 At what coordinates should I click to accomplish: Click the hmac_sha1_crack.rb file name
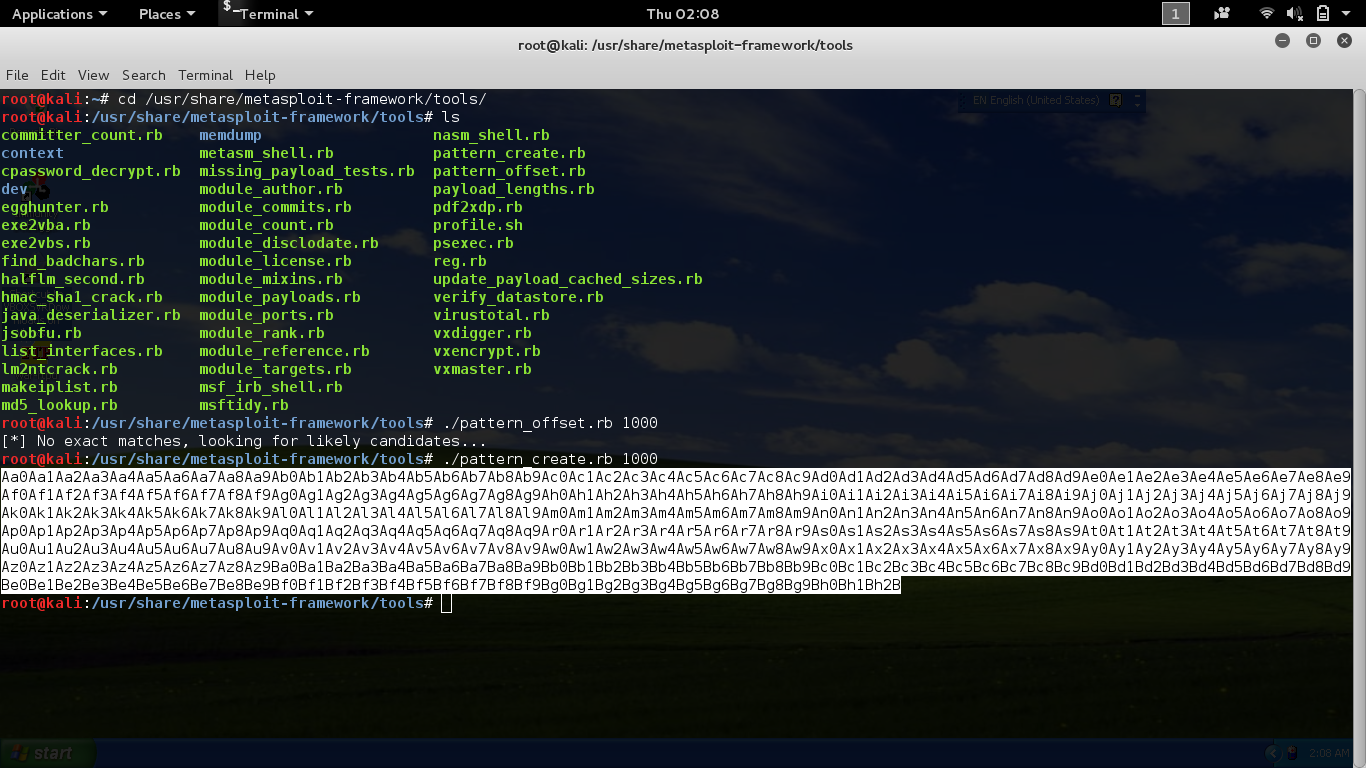click(x=82, y=297)
